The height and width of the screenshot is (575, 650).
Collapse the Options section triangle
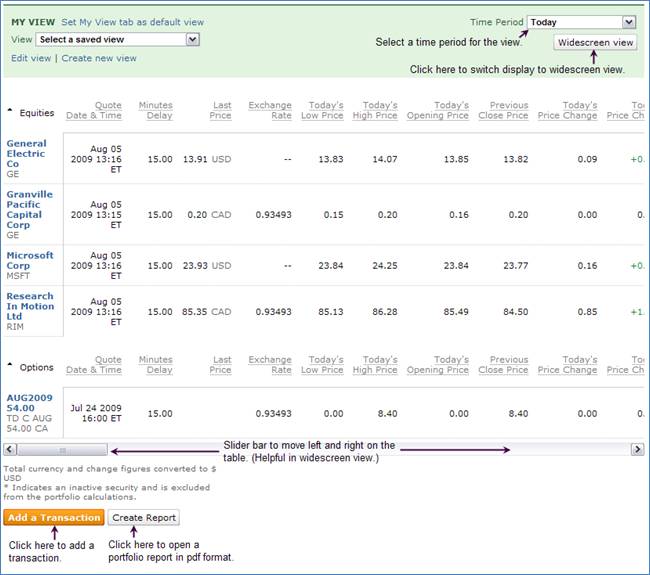[x=10, y=365]
